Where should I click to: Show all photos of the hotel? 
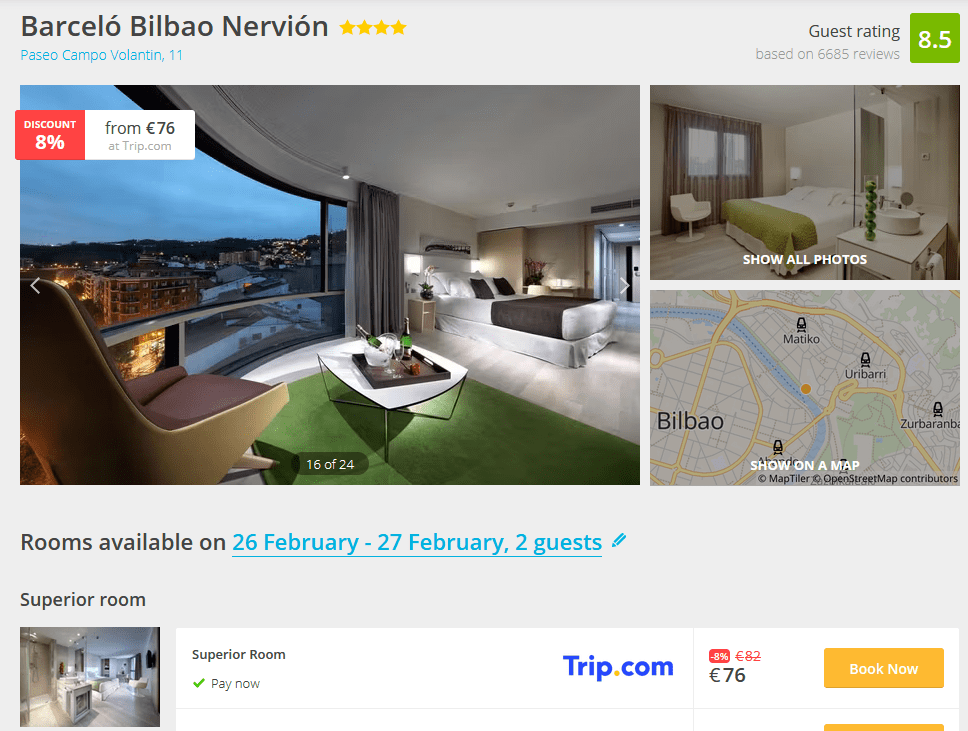pyautogui.click(x=804, y=259)
